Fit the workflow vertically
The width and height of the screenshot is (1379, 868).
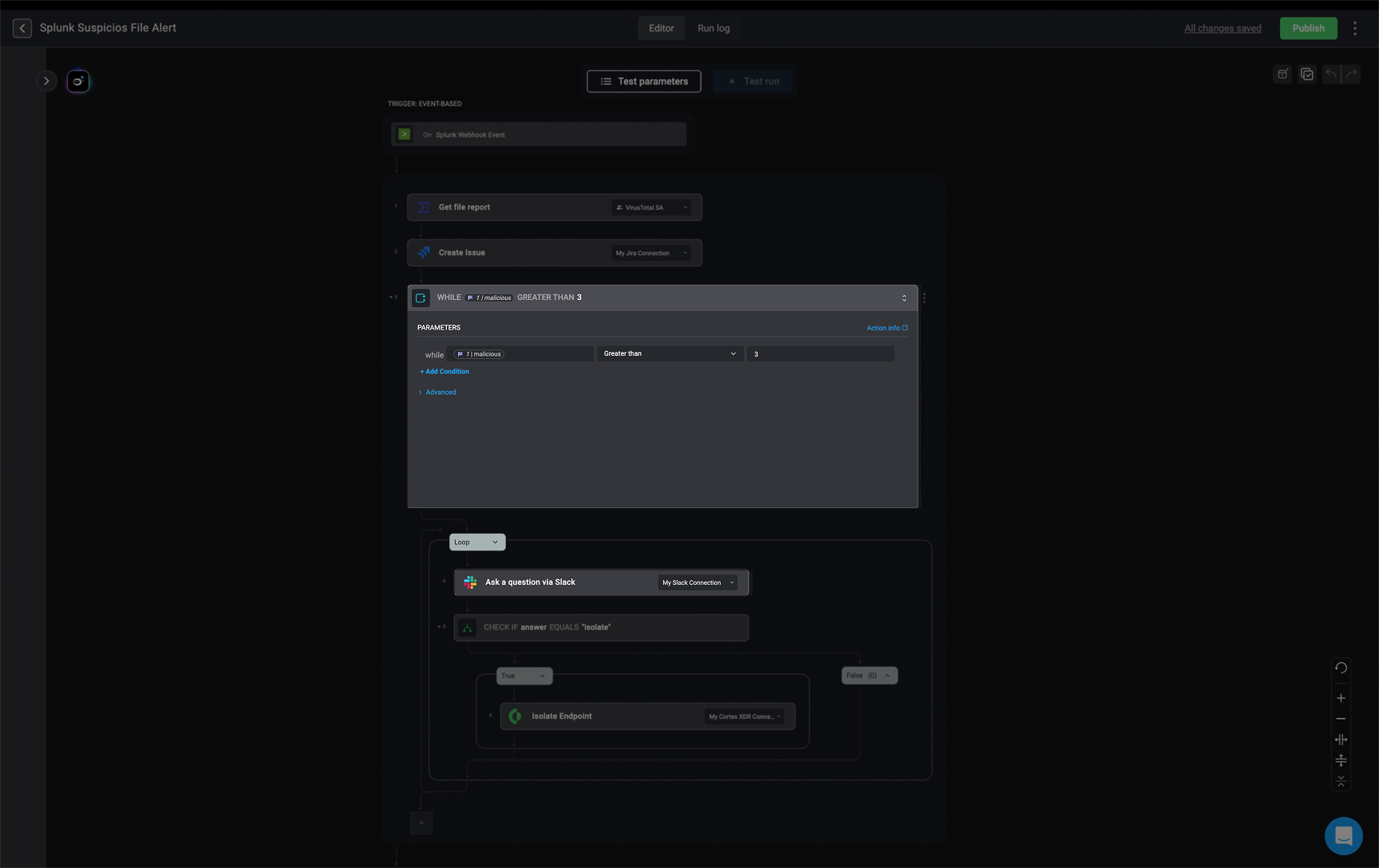1341,760
